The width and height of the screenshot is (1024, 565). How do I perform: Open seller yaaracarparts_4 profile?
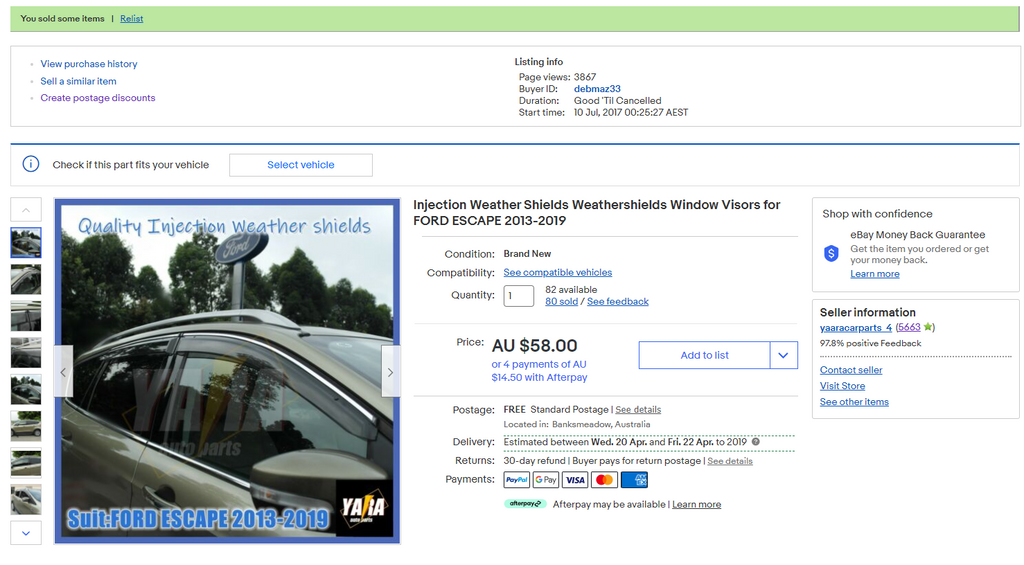[x=856, y=328]
